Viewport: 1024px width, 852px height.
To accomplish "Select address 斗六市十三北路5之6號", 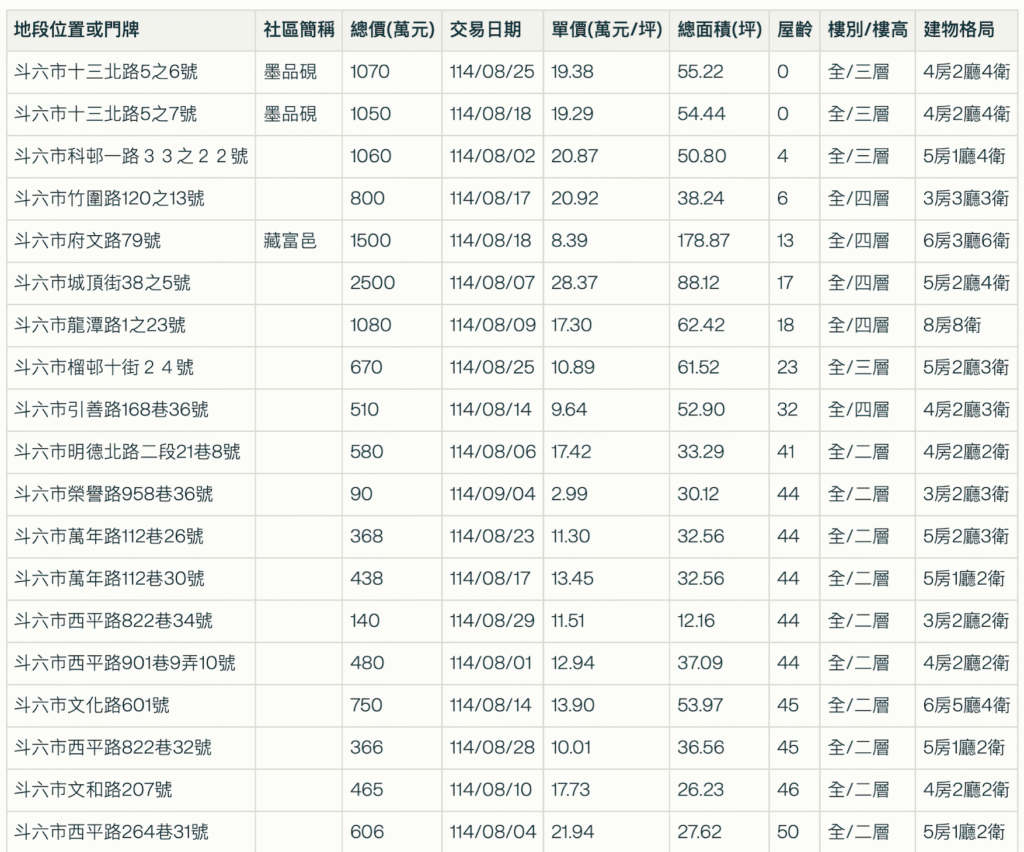I will coord(106,72).
